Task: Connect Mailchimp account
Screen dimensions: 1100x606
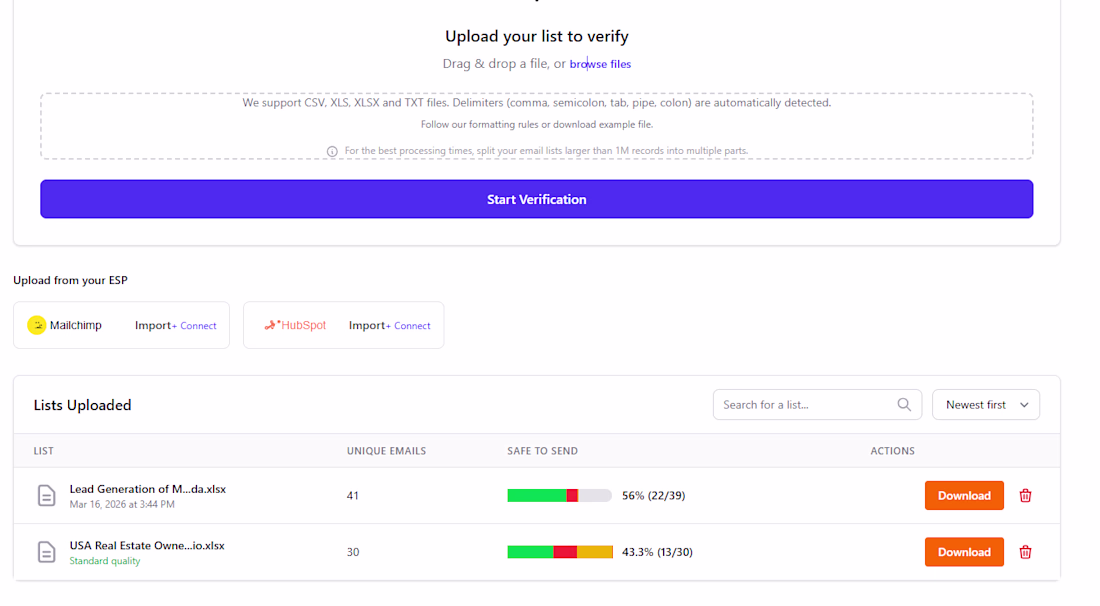Action: tap(195, 325)
